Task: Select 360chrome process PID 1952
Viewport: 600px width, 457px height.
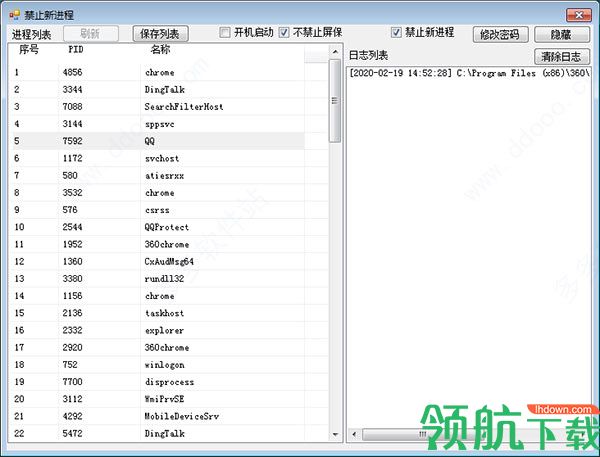Action: tap(159, 244)
